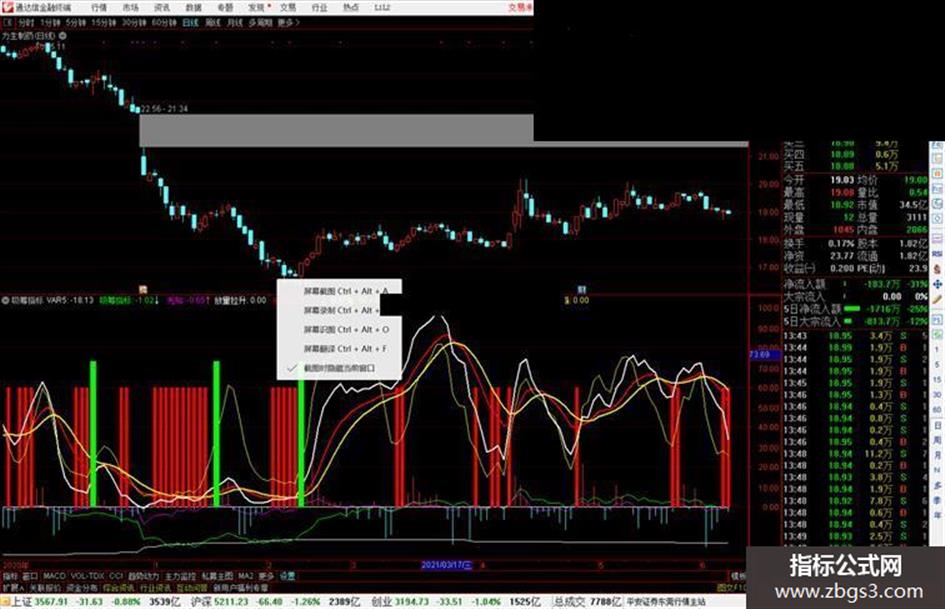This screenshot has height=609, width=945.
Task: Open the 综合资讯 tab
Action: 118,588
